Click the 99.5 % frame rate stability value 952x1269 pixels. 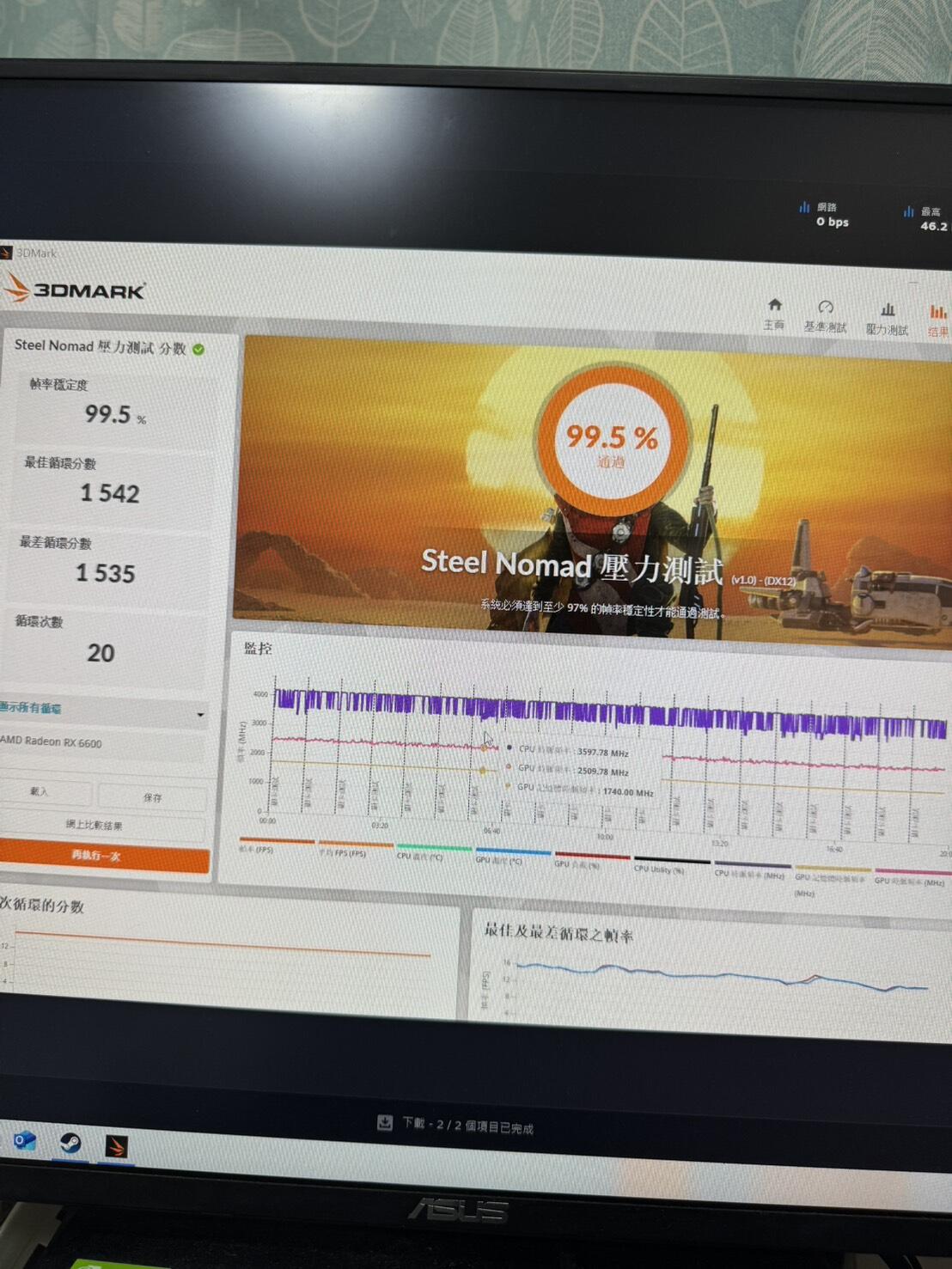click(x=115, y=415)
